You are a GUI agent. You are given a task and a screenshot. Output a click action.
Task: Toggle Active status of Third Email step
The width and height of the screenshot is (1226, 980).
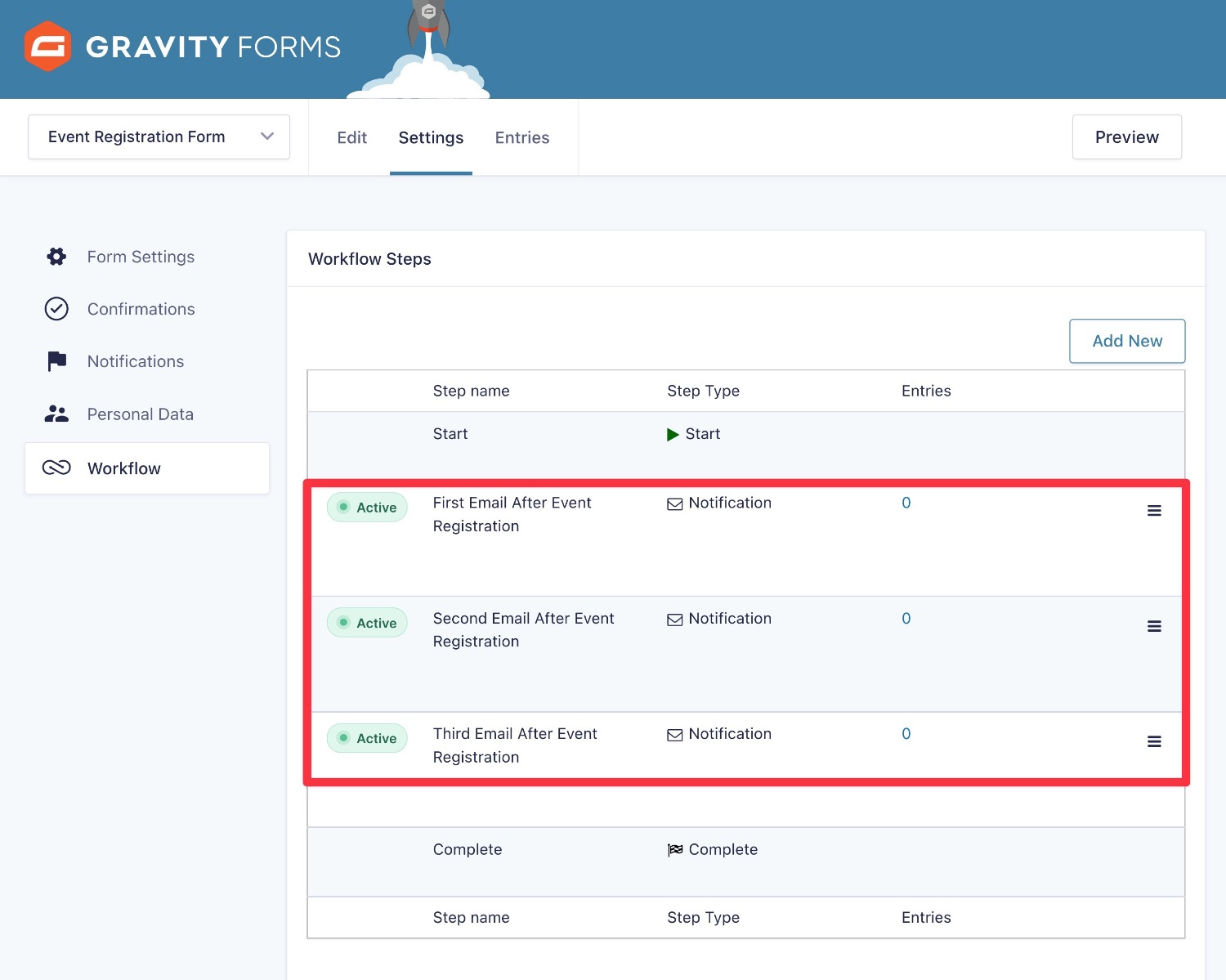click(367, 738)
